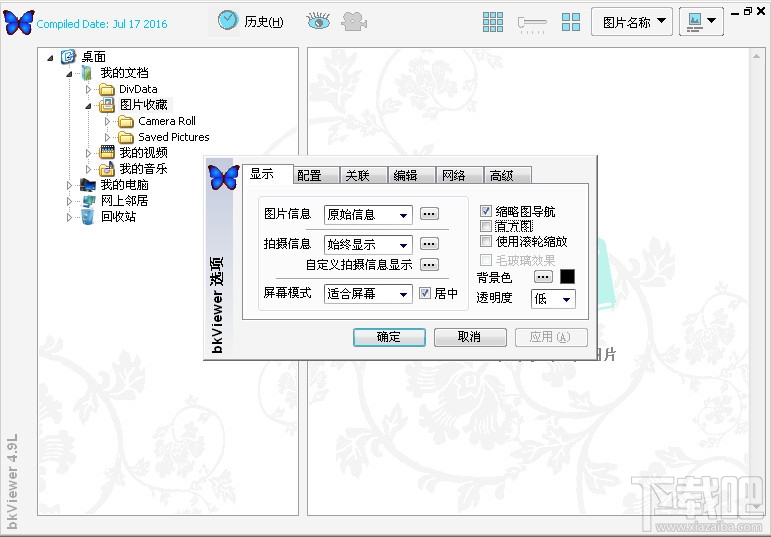Collapse the 我的文档 tree node
The image size is (771, 537).
point(69,74)
